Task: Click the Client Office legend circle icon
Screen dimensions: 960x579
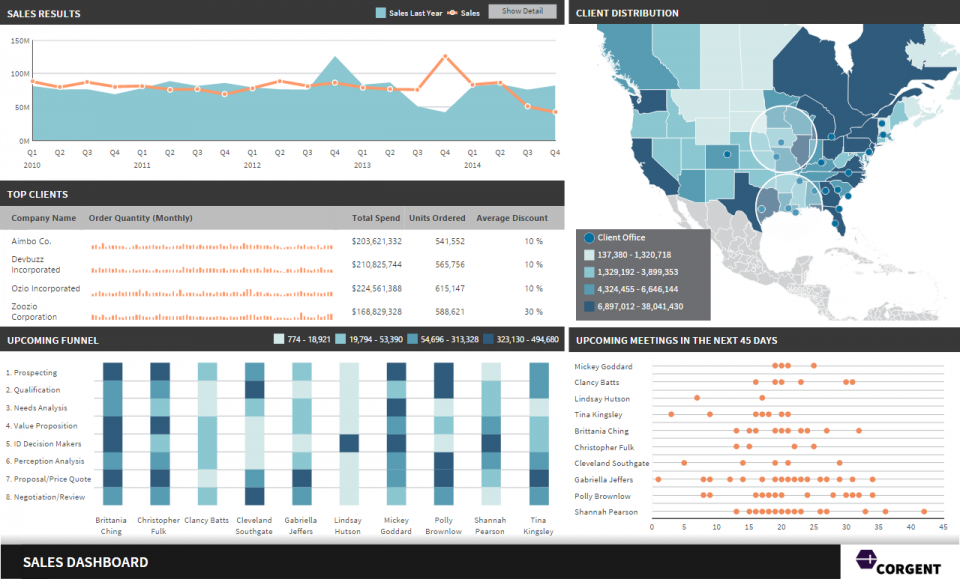Action: tap(589, 238)
